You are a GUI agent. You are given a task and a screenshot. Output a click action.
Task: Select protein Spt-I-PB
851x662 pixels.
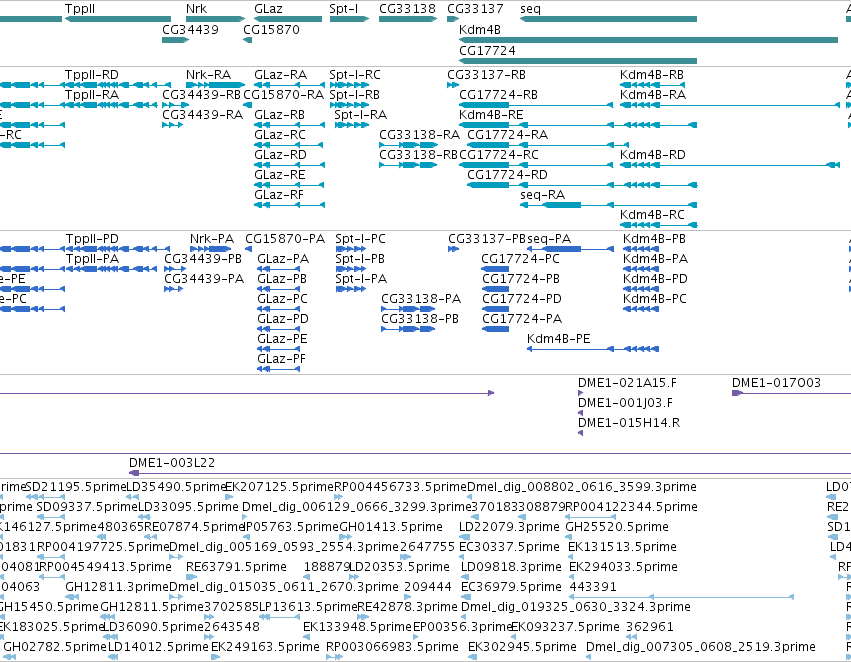coord(360,259)
